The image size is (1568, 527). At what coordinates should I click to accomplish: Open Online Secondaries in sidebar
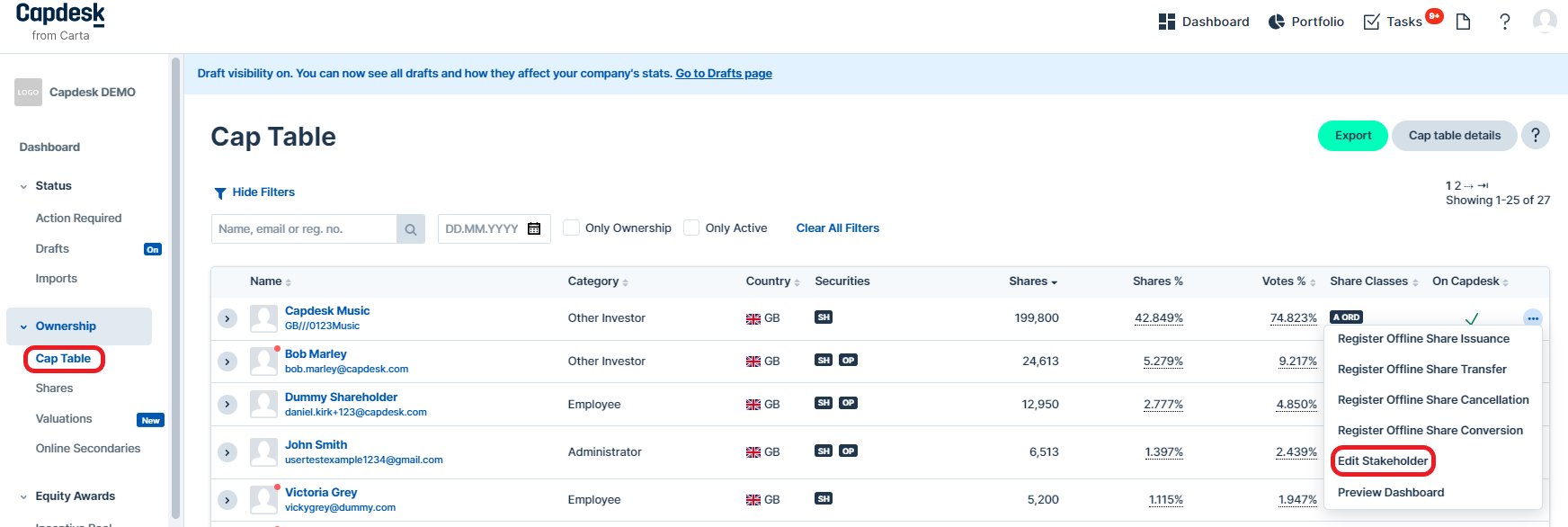tap(88, 449)
